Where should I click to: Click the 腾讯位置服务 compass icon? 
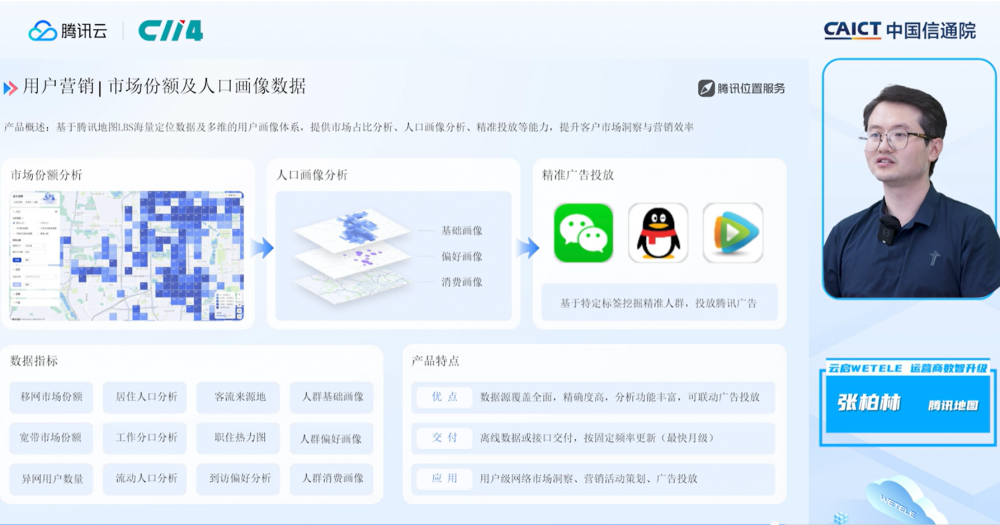[706, 88]
